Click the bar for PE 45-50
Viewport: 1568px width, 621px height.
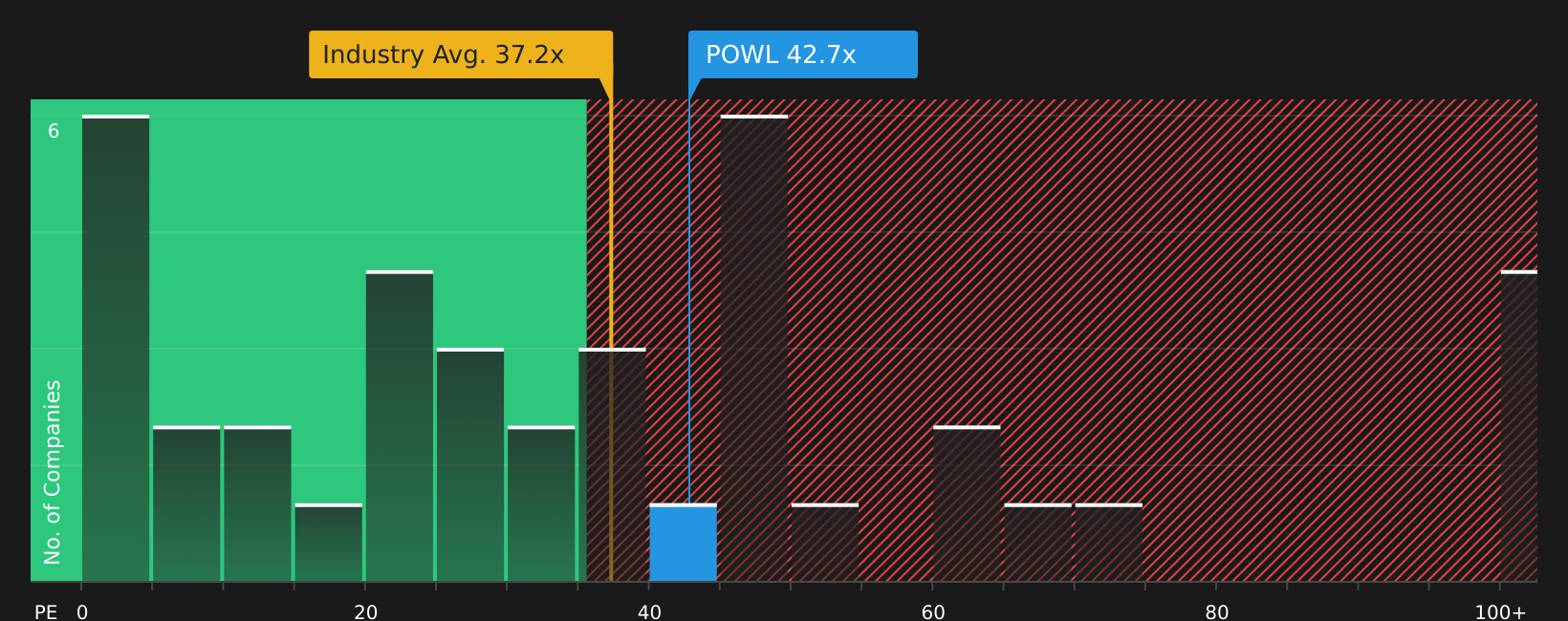(754, 348)
